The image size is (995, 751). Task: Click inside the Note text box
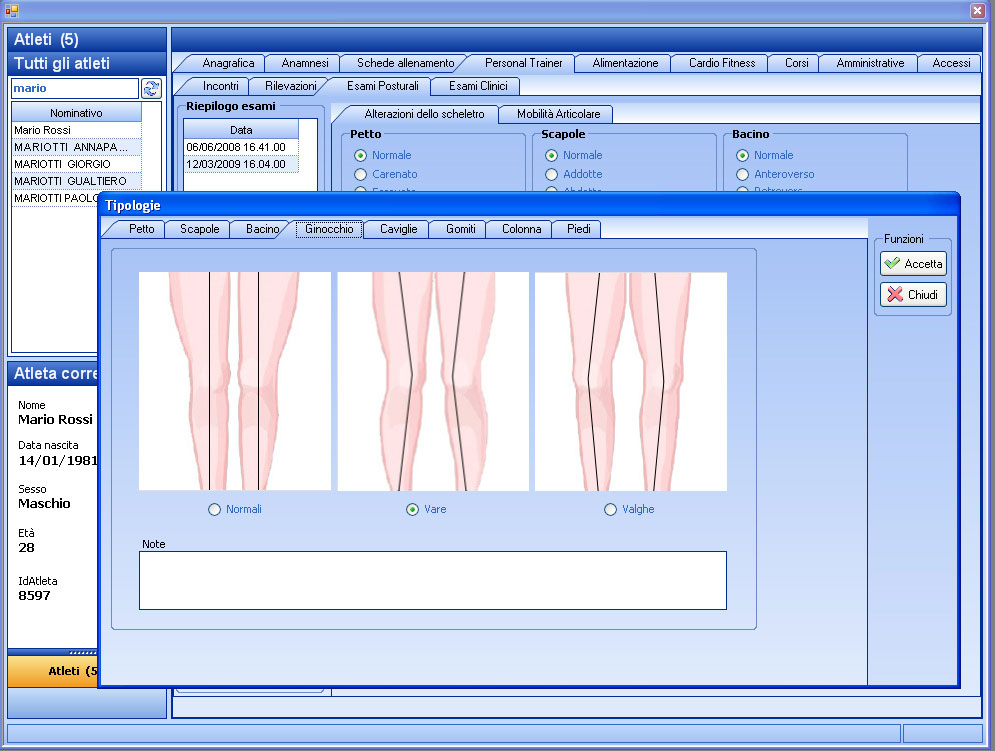pyautogui.click(x=432, y=580)
